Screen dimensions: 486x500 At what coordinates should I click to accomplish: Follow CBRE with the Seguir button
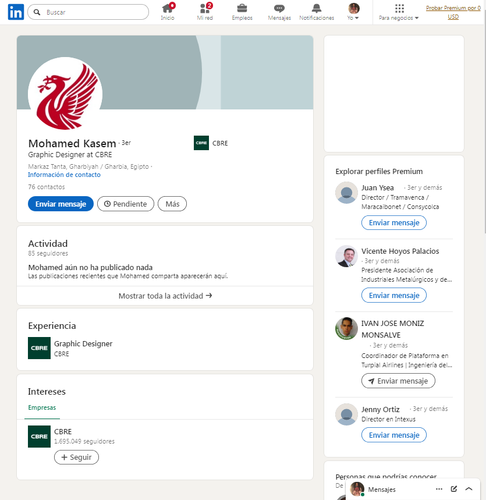point(76,457)
